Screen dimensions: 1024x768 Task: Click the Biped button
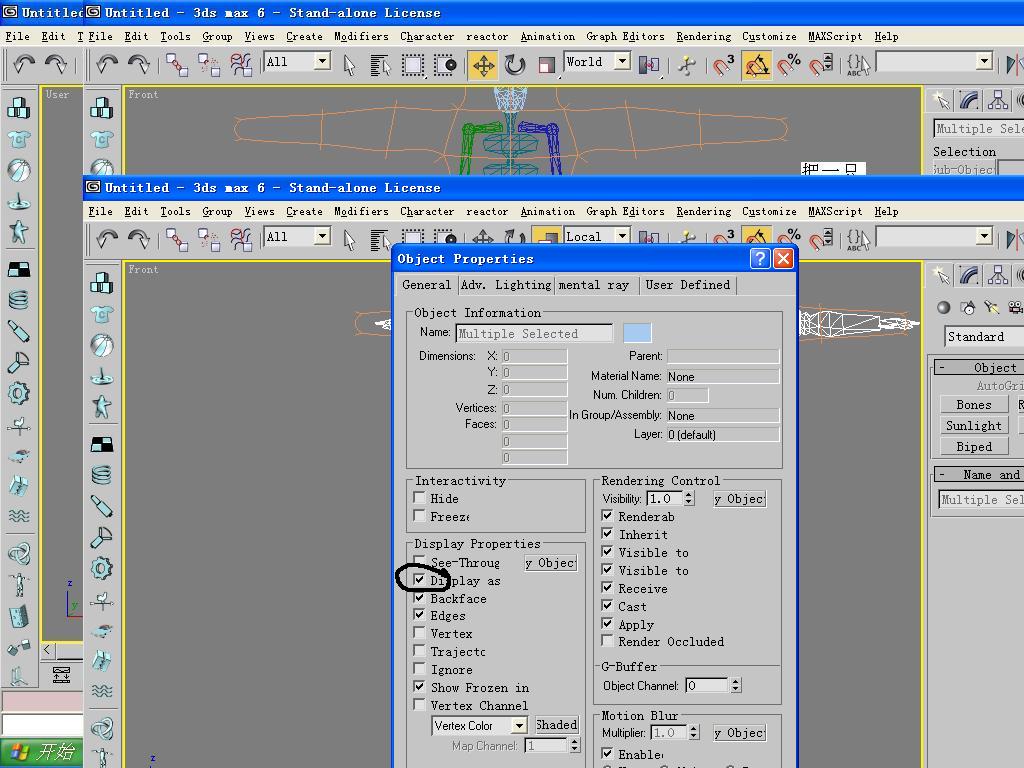tap(974, 447)
